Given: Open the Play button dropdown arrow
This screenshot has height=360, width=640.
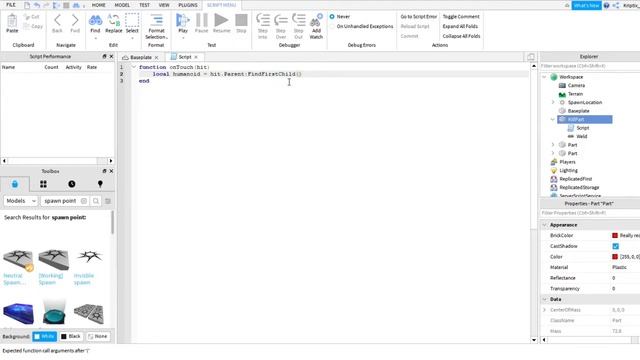Looking at the screenshot, I should click(182, 38).
